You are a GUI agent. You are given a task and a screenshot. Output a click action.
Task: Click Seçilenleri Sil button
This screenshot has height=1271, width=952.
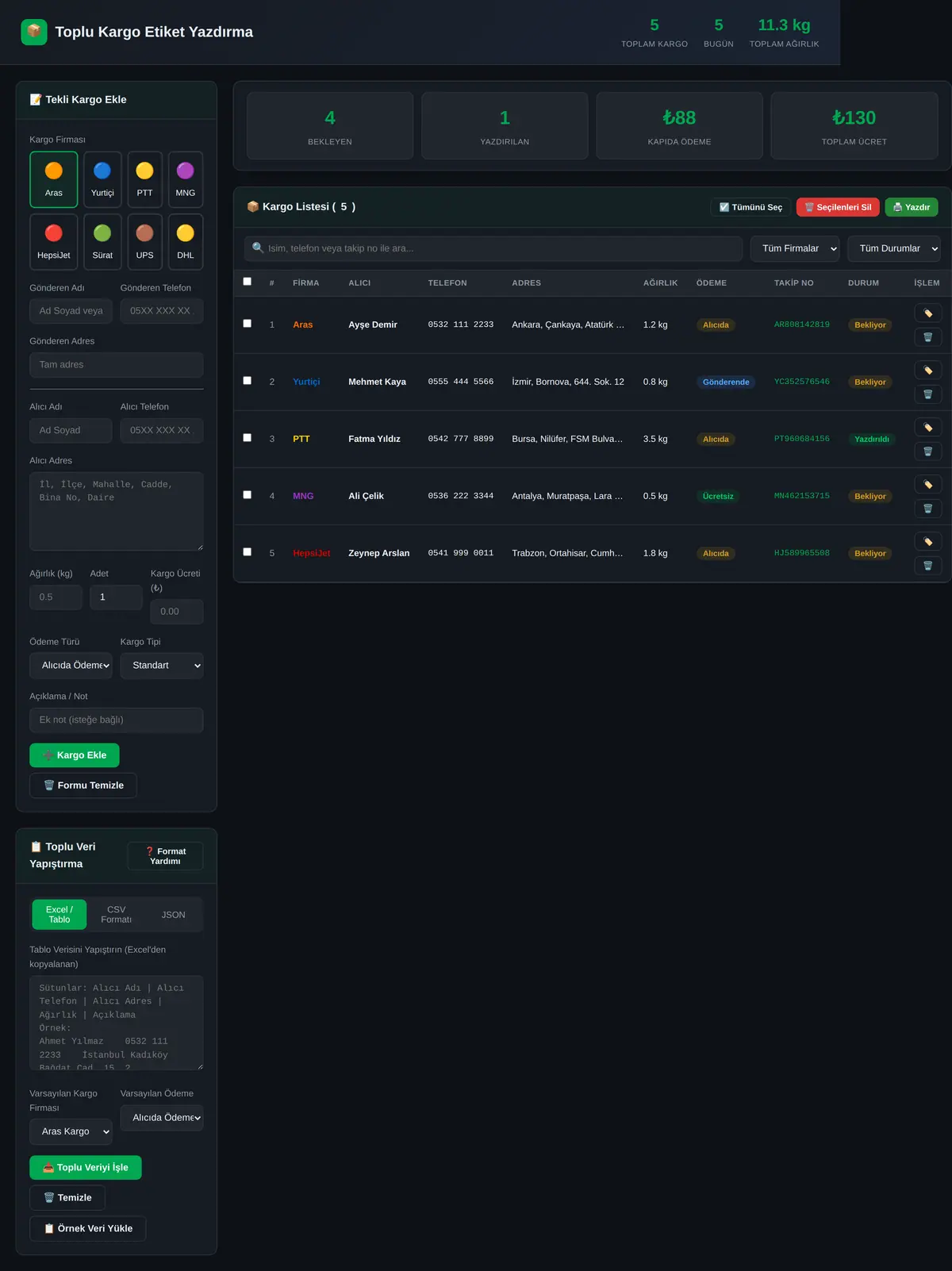pos(838,207)
